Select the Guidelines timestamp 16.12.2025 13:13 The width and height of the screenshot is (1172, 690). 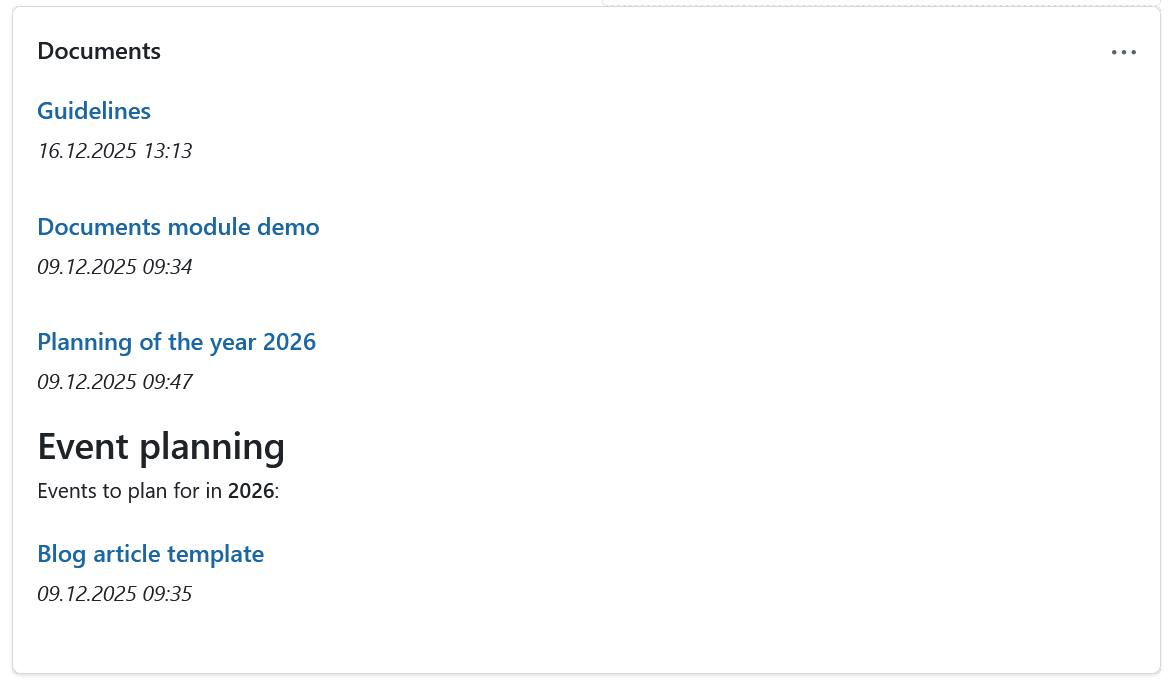pyautogui.click(x=114, y=151)
